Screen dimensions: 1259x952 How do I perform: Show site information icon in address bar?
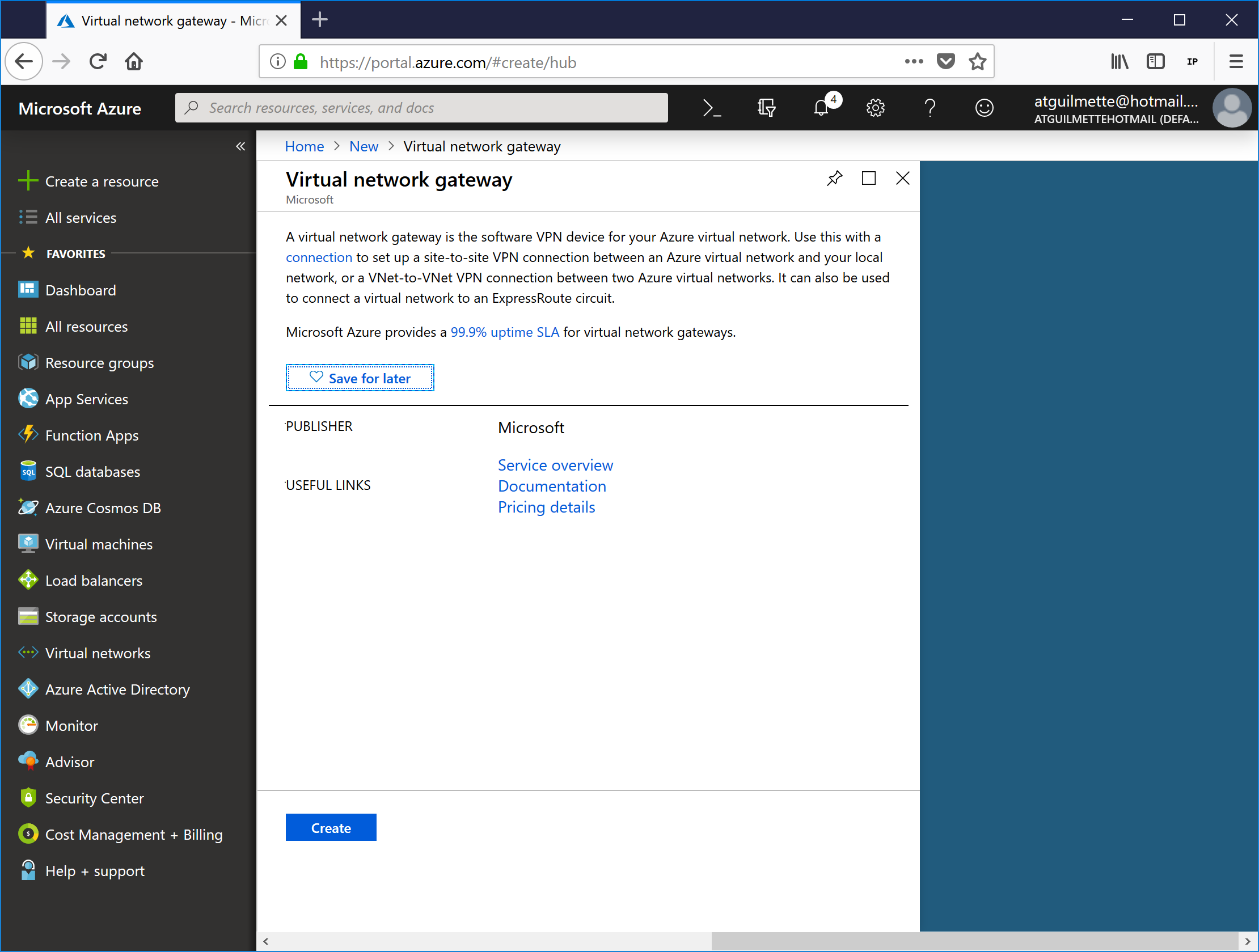point(277,61)
